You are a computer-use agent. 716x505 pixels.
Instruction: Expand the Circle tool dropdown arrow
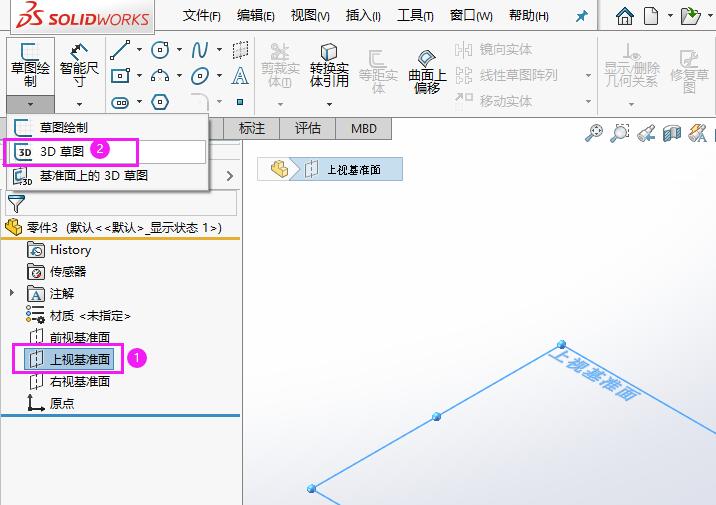[x=179, y=50]
